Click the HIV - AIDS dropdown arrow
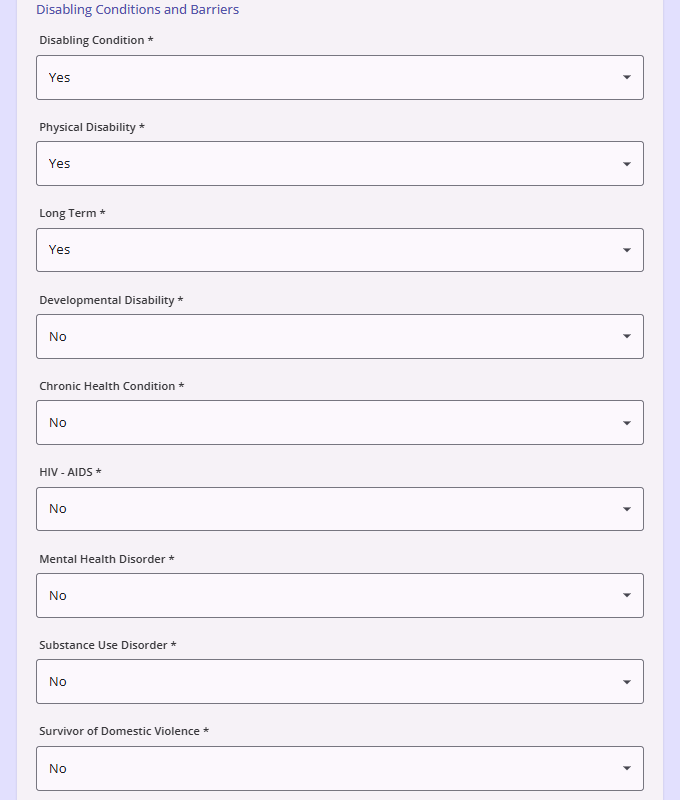 click(x=627, y=509)
